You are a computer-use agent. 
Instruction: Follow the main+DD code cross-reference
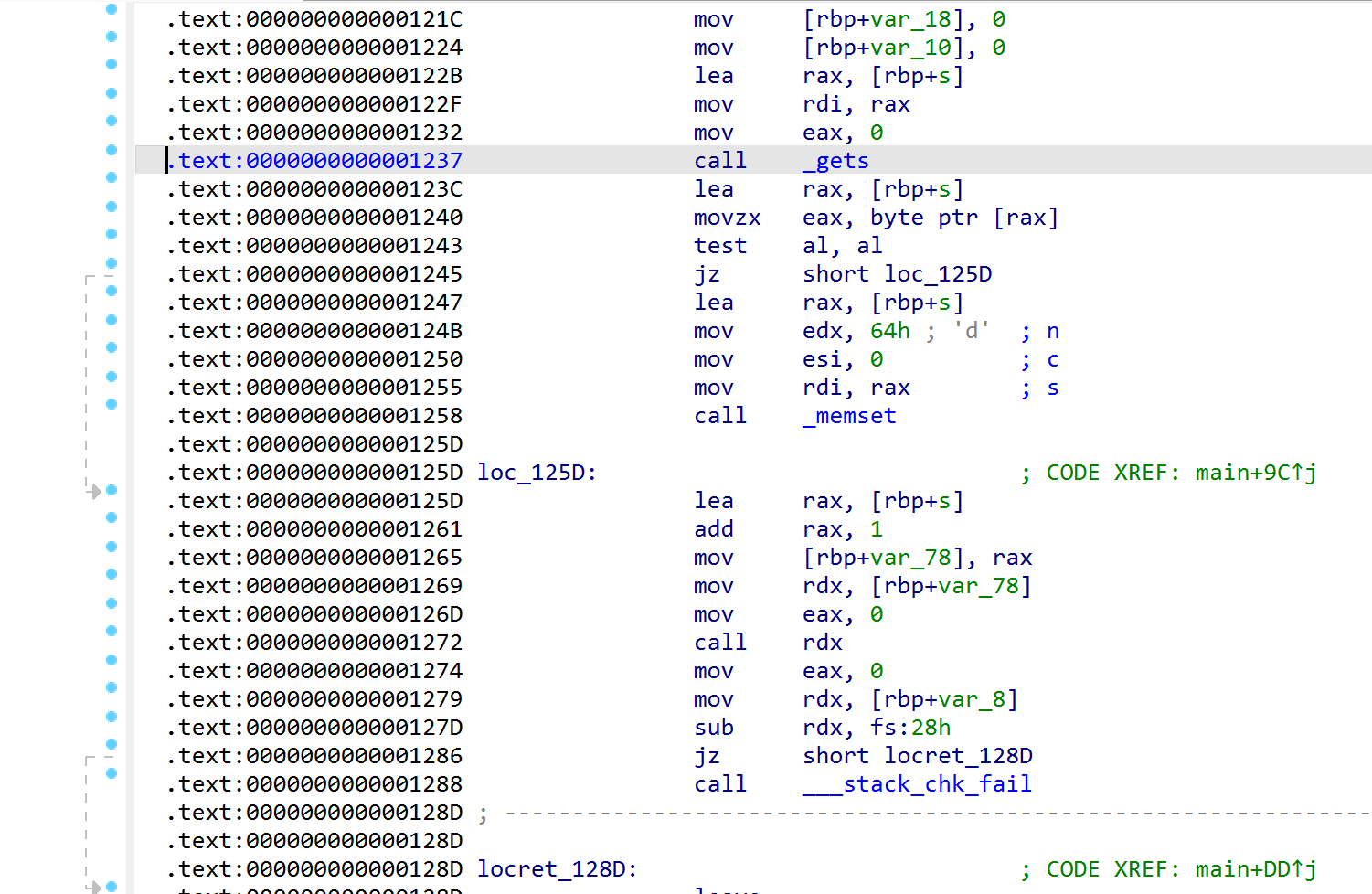[1254, 869]
